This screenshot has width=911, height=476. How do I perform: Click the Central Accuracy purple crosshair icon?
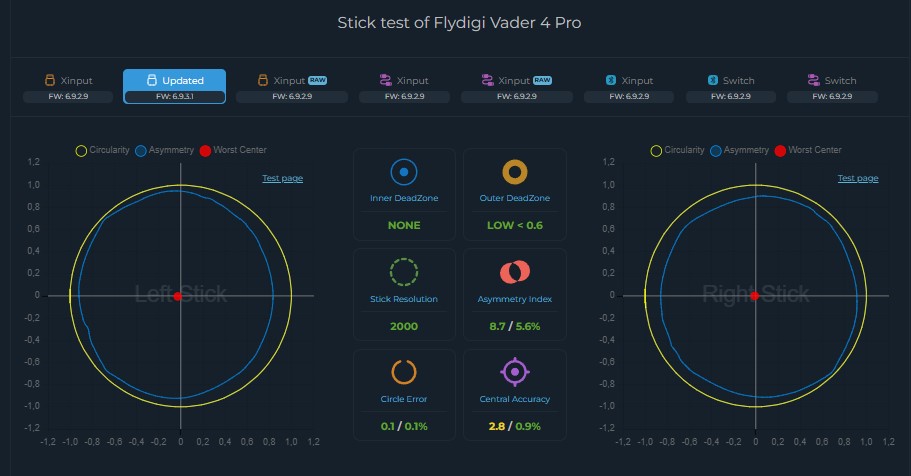pyautogui.click(x=515, y=372)
